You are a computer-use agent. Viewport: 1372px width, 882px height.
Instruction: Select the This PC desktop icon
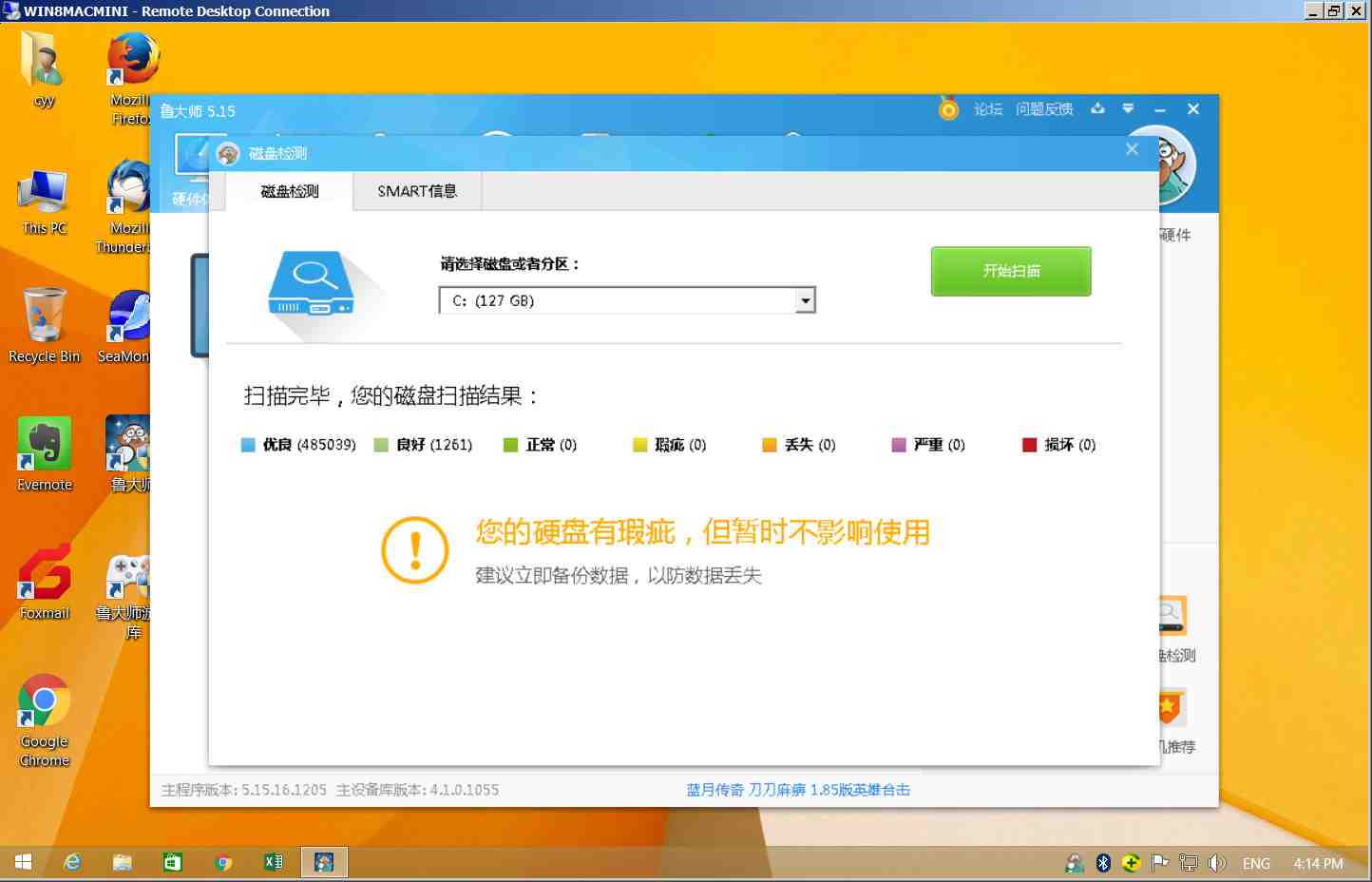point(44,201)
